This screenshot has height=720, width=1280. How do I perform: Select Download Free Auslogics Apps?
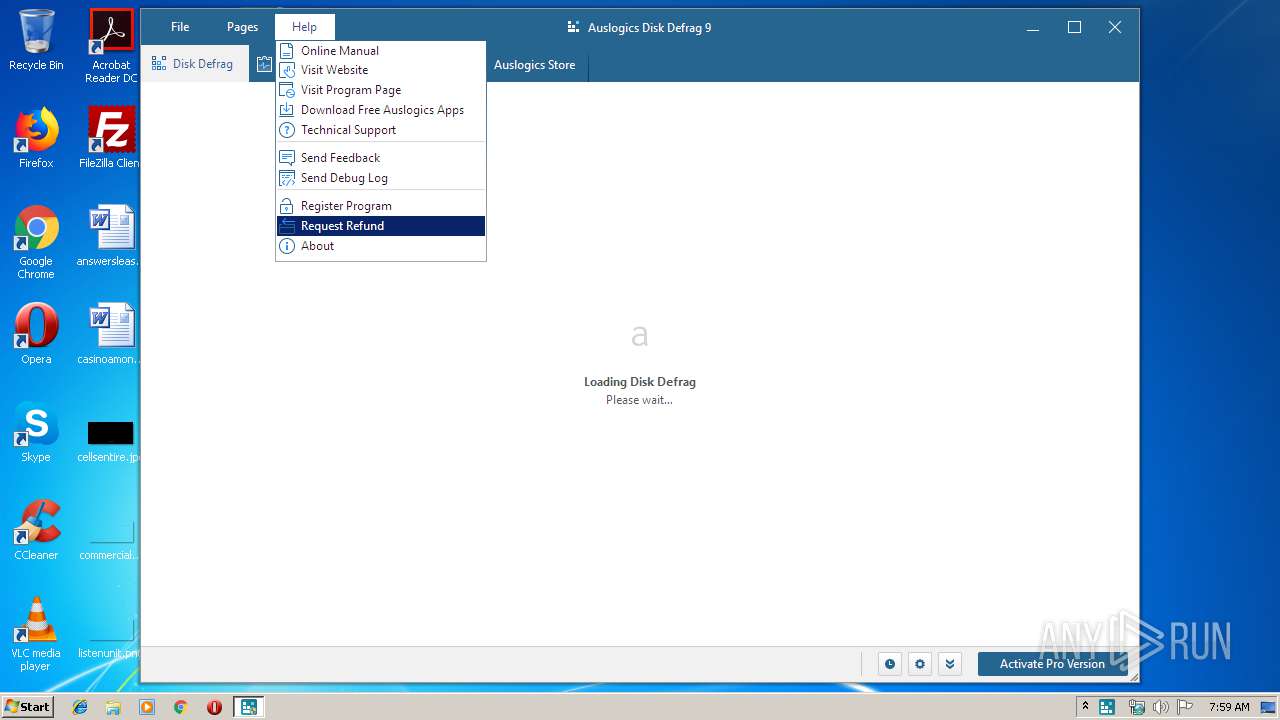point(380,110)
